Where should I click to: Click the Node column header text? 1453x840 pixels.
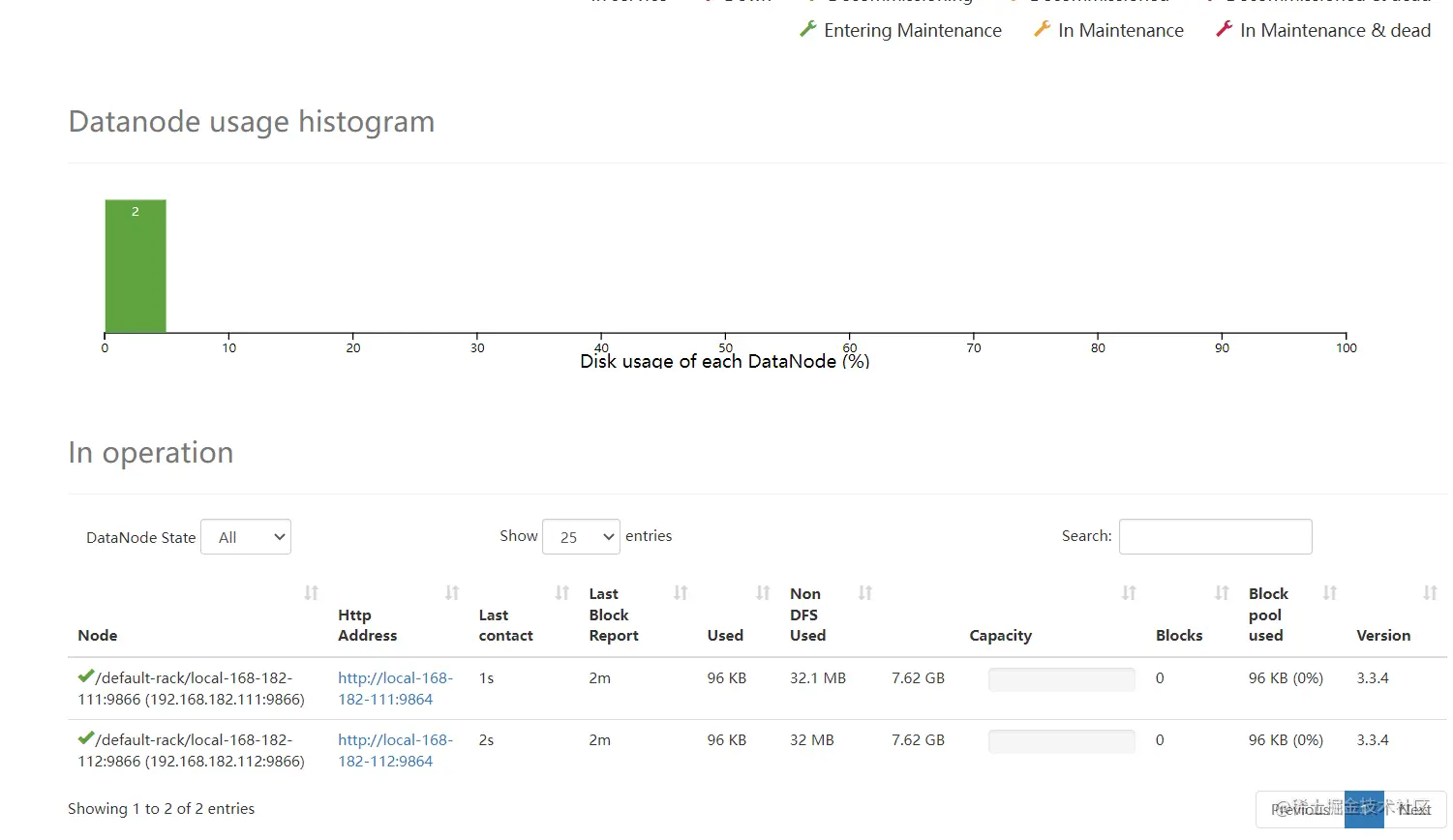click(x=98, y=635)
